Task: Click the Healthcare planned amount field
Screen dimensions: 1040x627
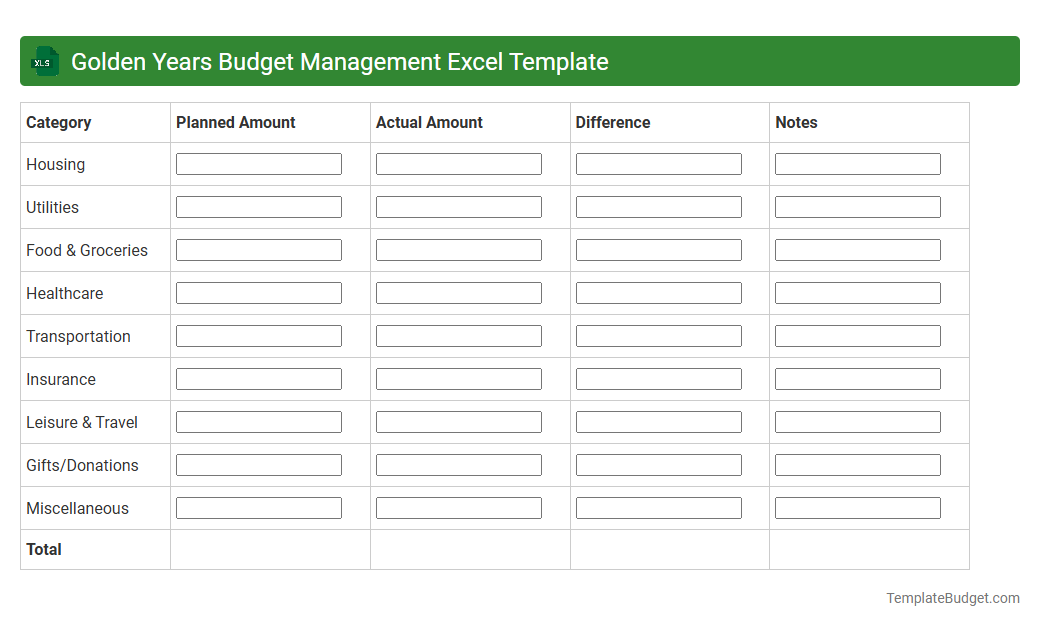Action: [258, 292]
